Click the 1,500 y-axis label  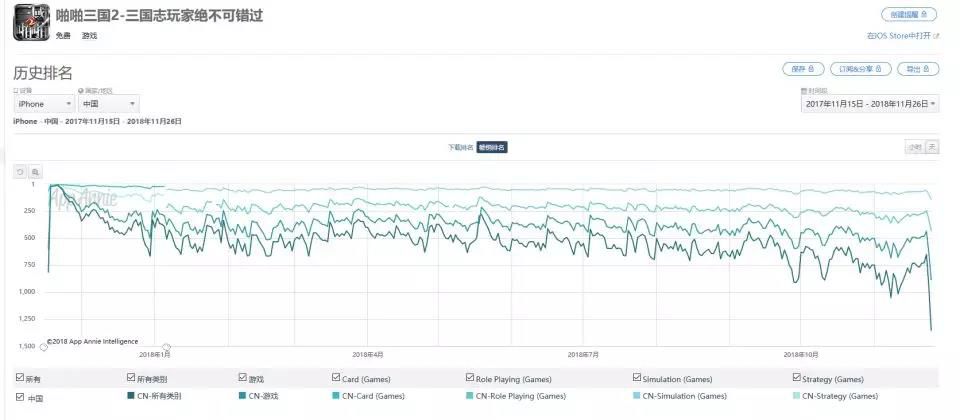click(27, 346)
